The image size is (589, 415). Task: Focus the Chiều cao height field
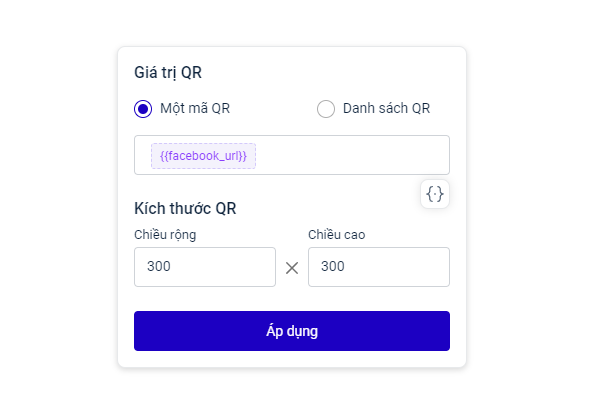pyautogui.click(x=379, y=267)
